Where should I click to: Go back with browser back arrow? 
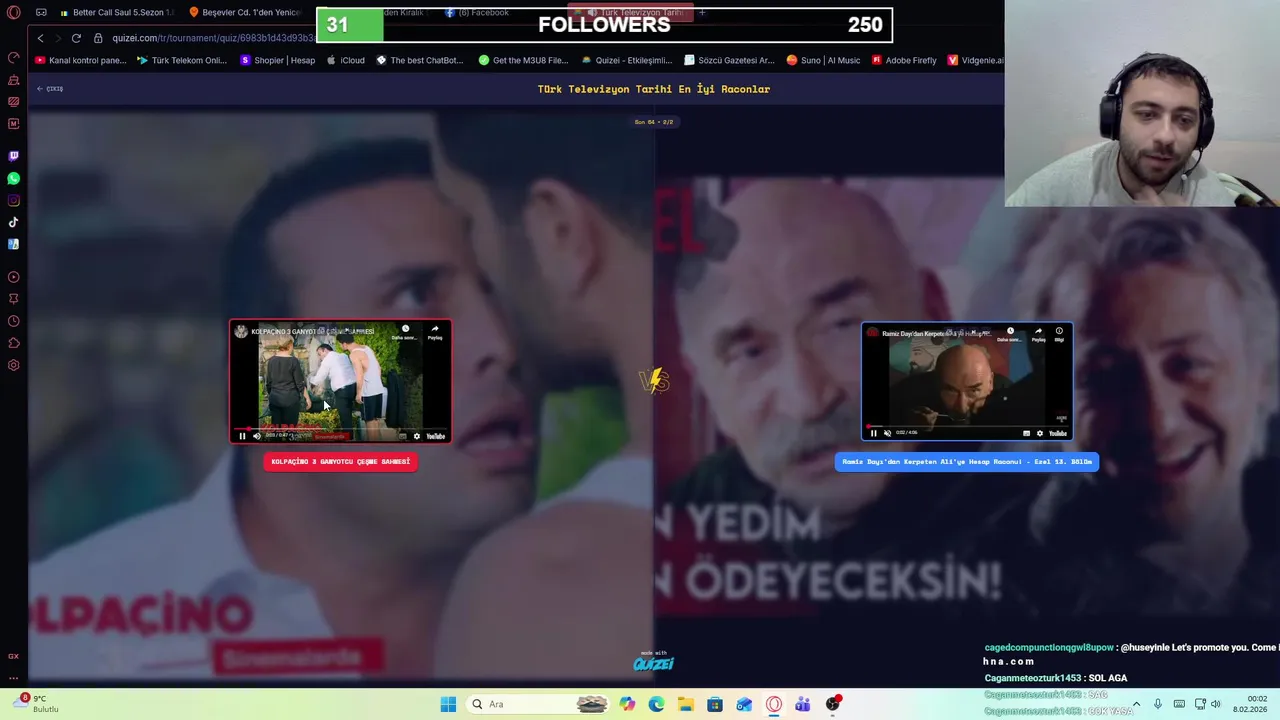tap(40, 38)
